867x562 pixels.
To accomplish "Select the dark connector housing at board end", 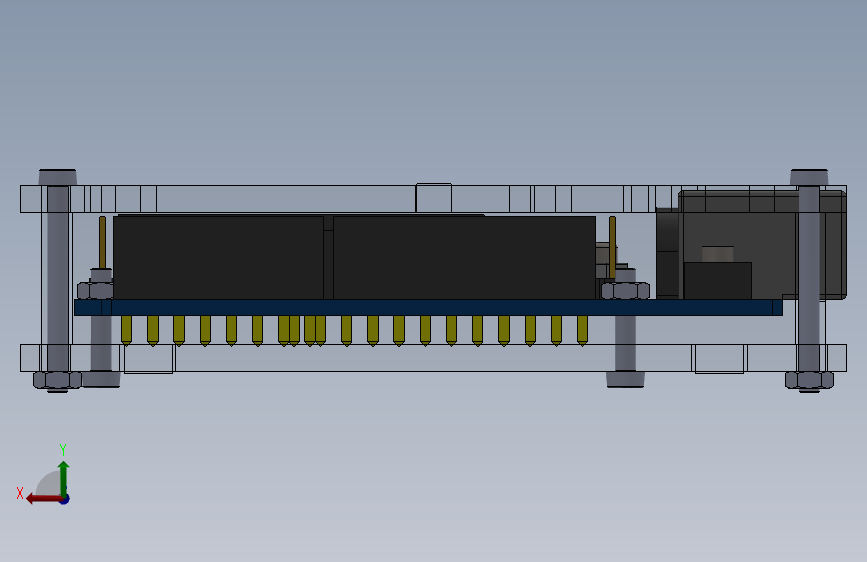I will coord(763,244).
